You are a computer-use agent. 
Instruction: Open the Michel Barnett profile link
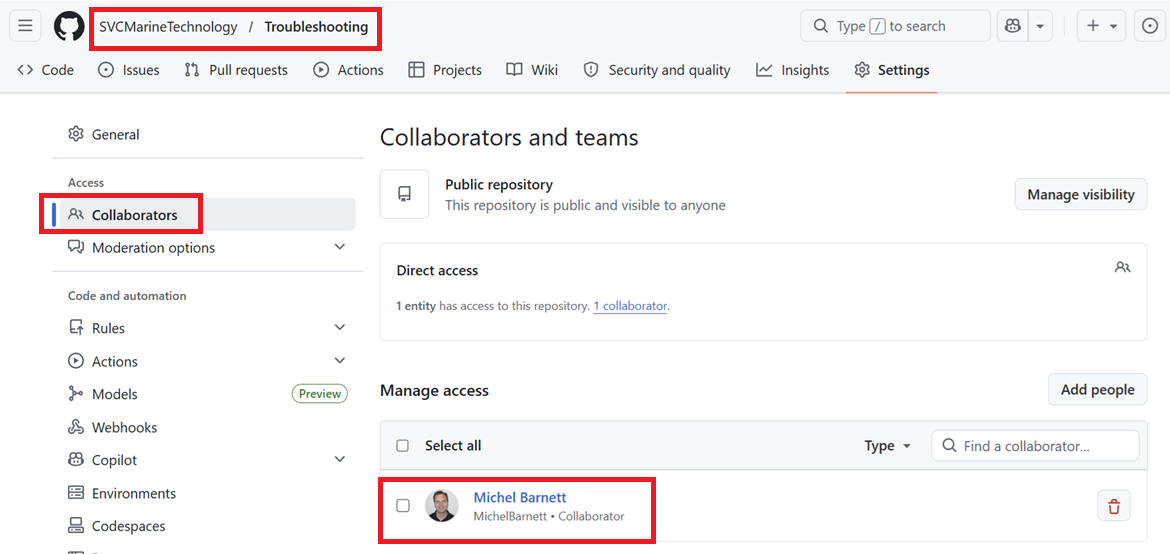520,498
